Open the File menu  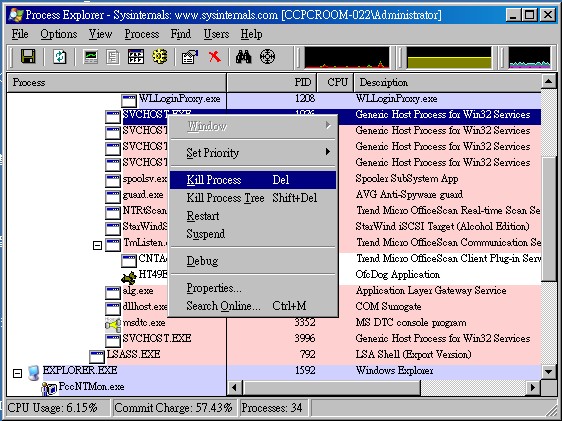[x=20, y=34]
